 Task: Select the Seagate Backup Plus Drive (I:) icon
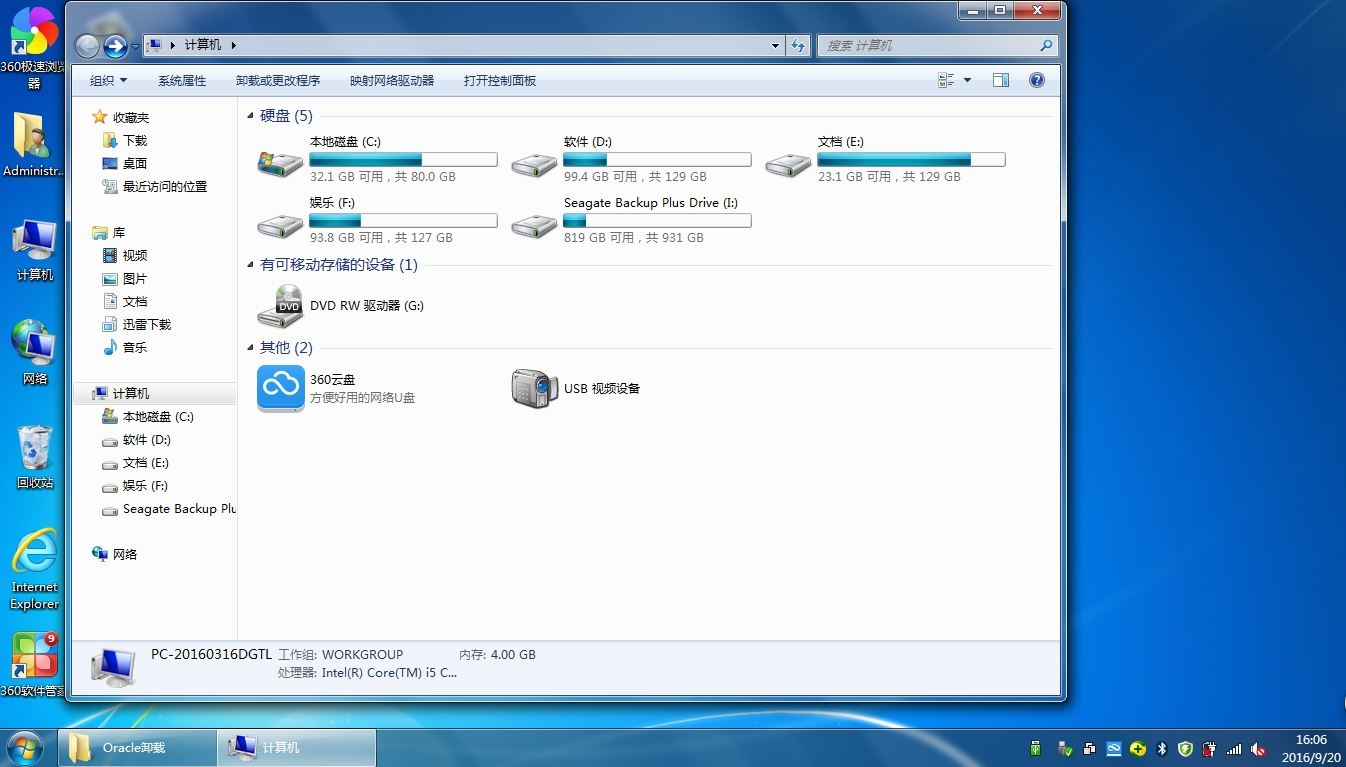pyautogui.click(x=534, y=225)
